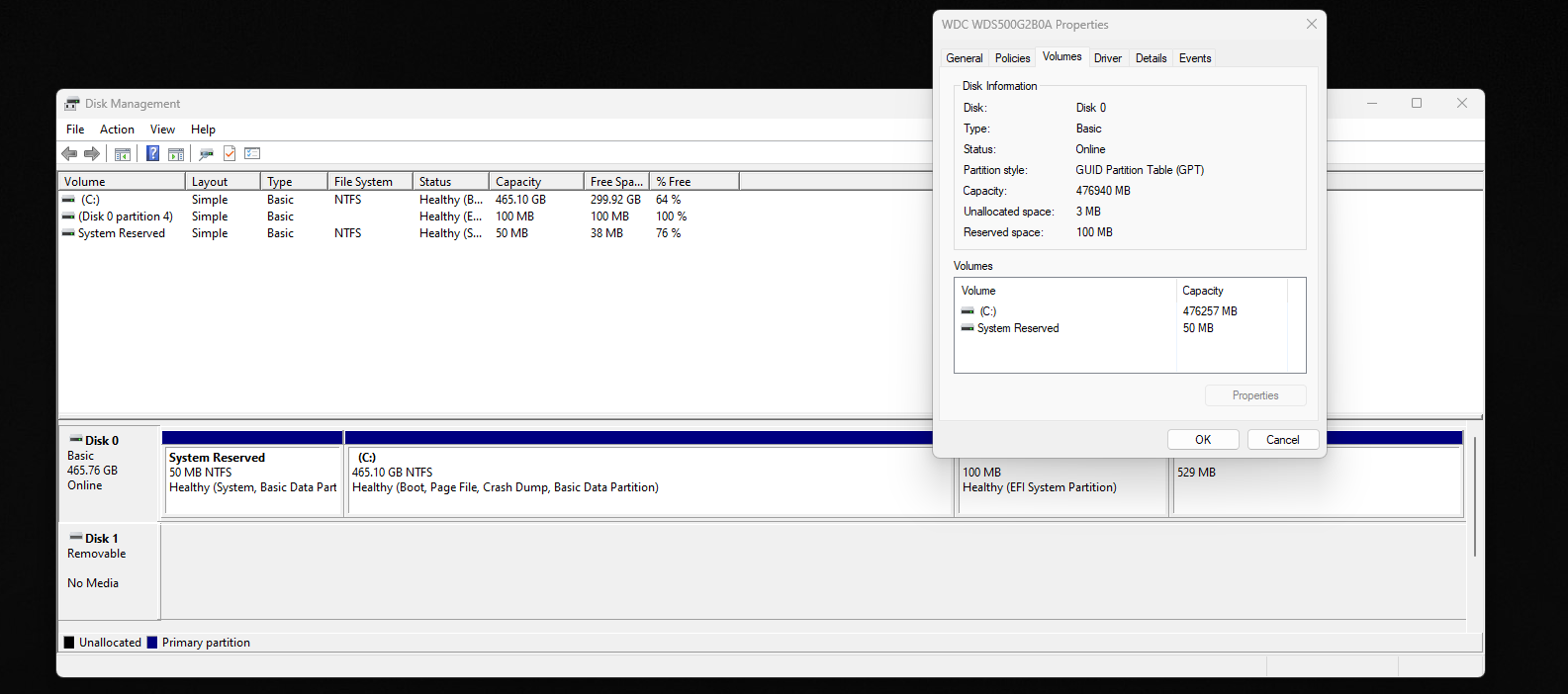The image size is (1568, 694).
Task: Click the (C:) volume icon in Properties dialog
Action: click(968, 311)
